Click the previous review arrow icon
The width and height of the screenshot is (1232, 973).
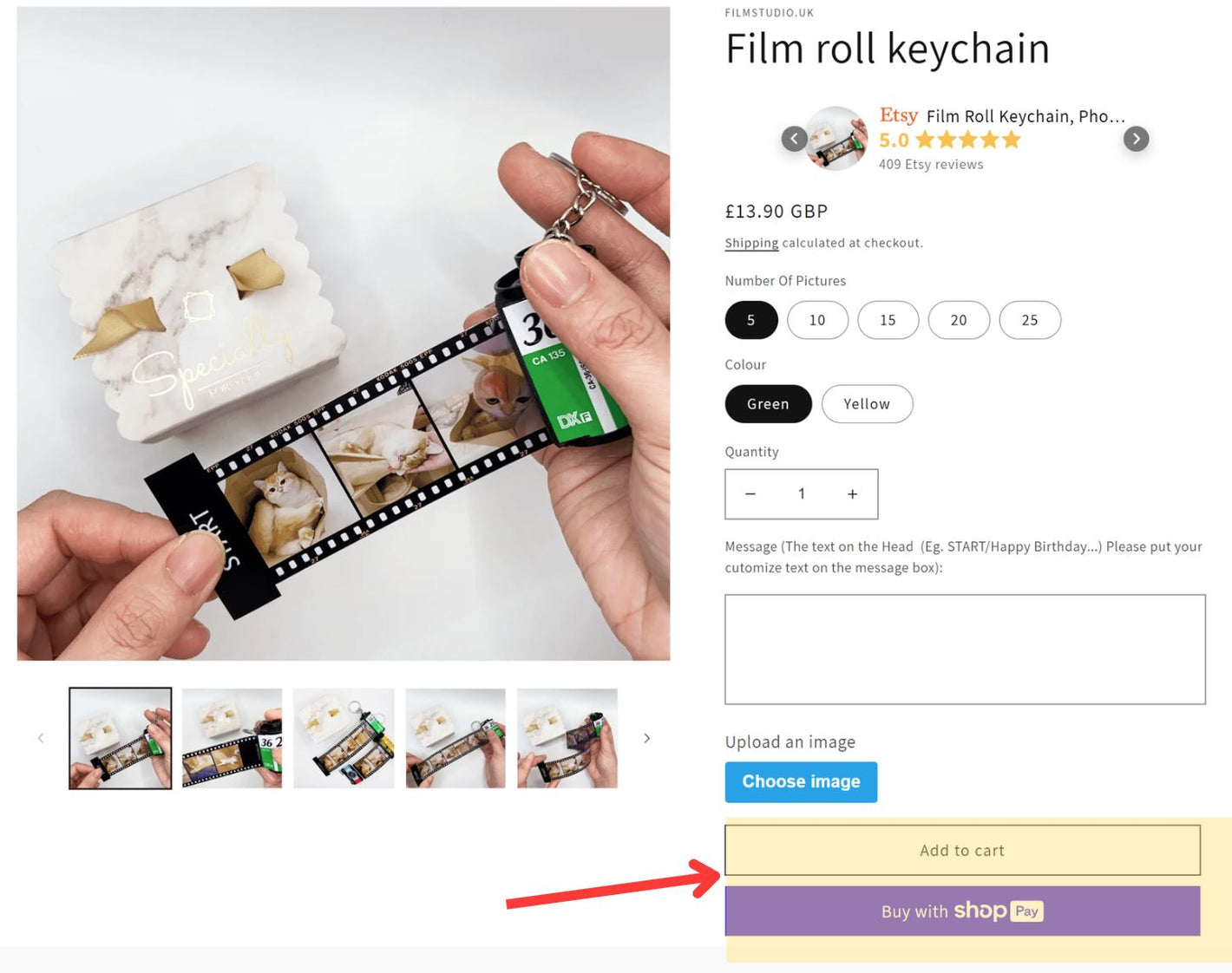(x=794, y=139)
